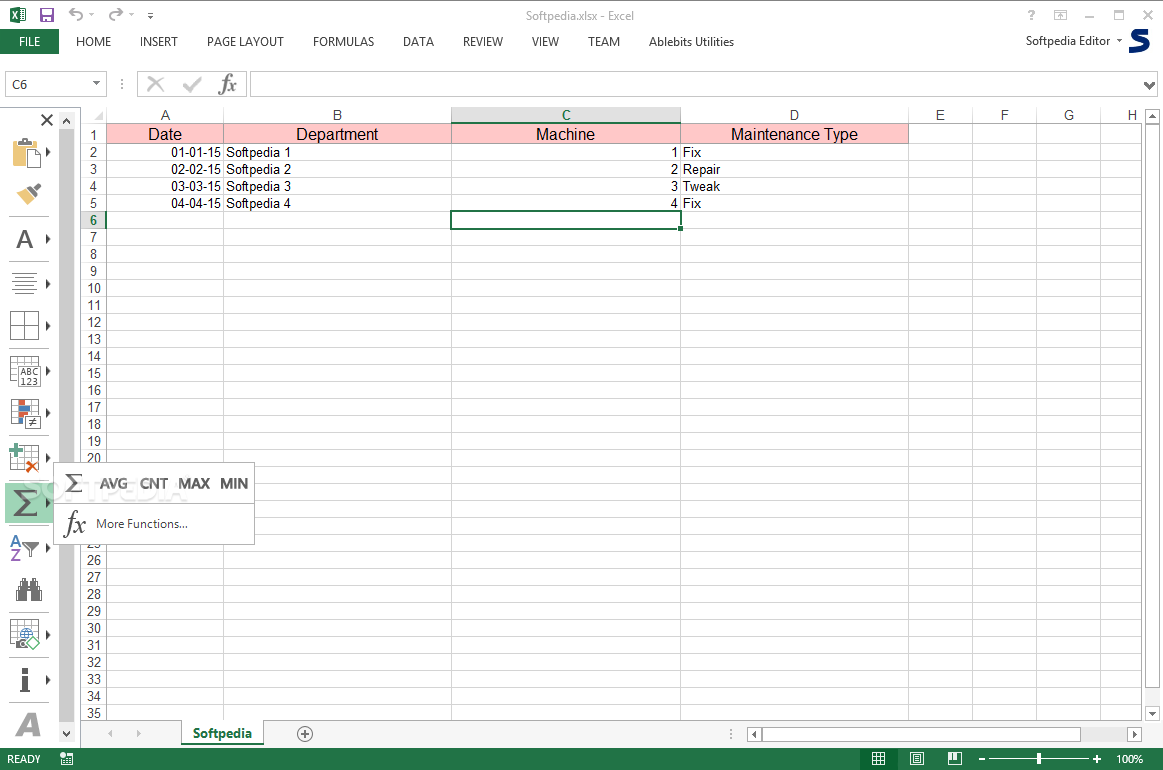Click the Find binoculars icon

(28, 590)
